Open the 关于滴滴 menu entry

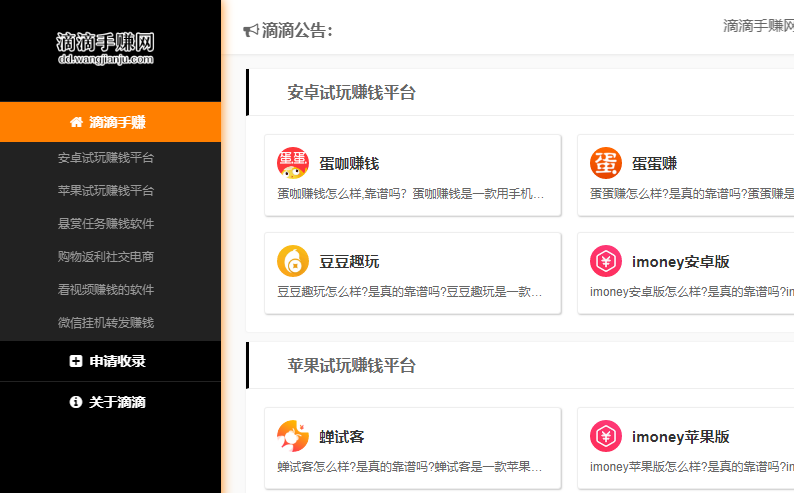pos(110,402)
